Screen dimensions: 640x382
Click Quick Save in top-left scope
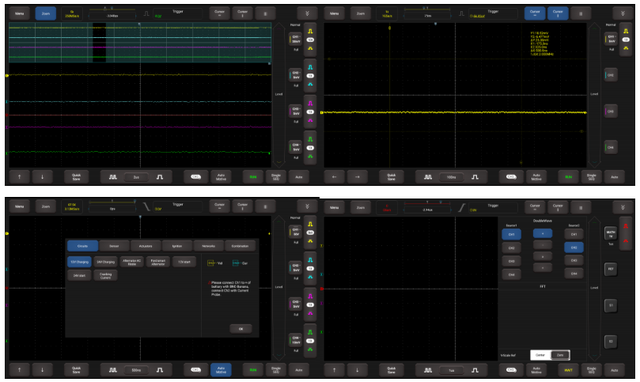coord(76,177)
